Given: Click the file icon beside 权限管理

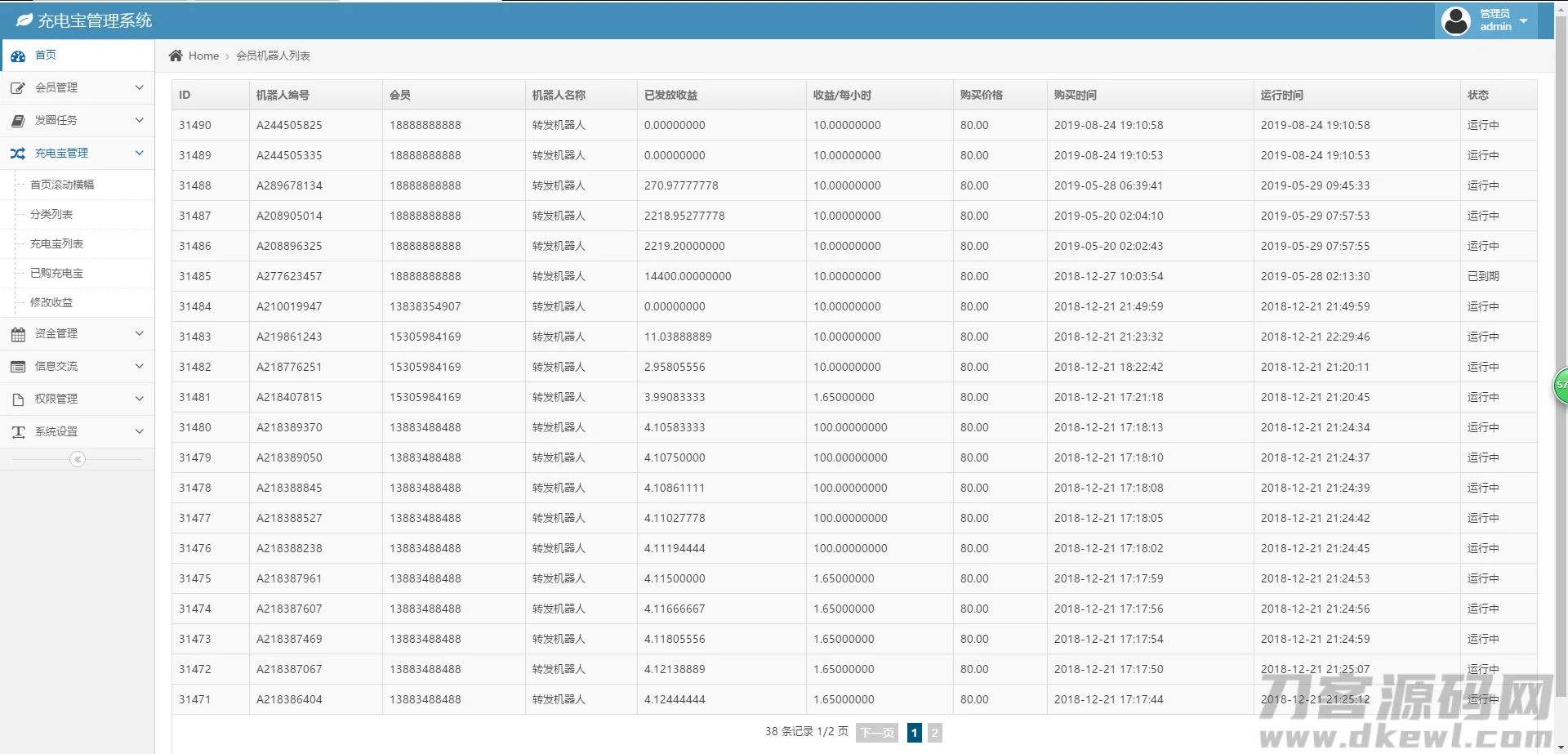Looking at the screenshot, I should pyautogui.click(x=18, y=399).
